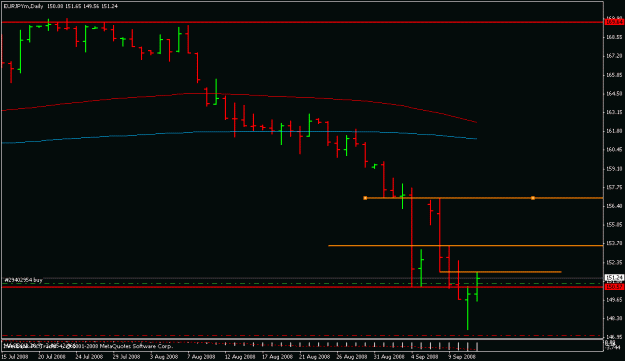
Task: Click the 164.50 price scale label
Action: click(614, 94)
